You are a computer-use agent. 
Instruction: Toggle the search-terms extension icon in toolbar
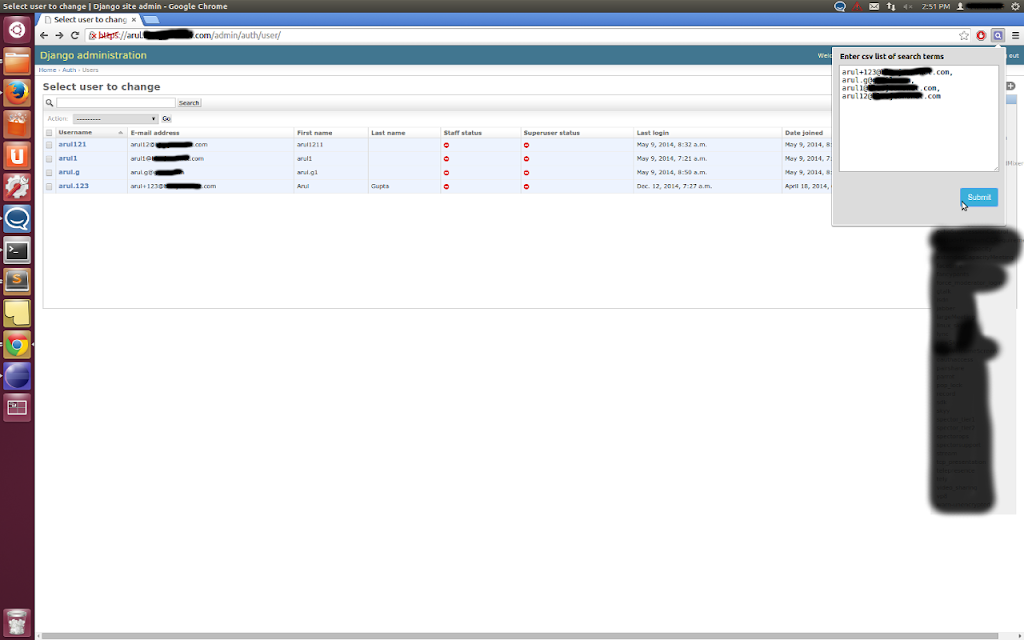pos(998,35)
